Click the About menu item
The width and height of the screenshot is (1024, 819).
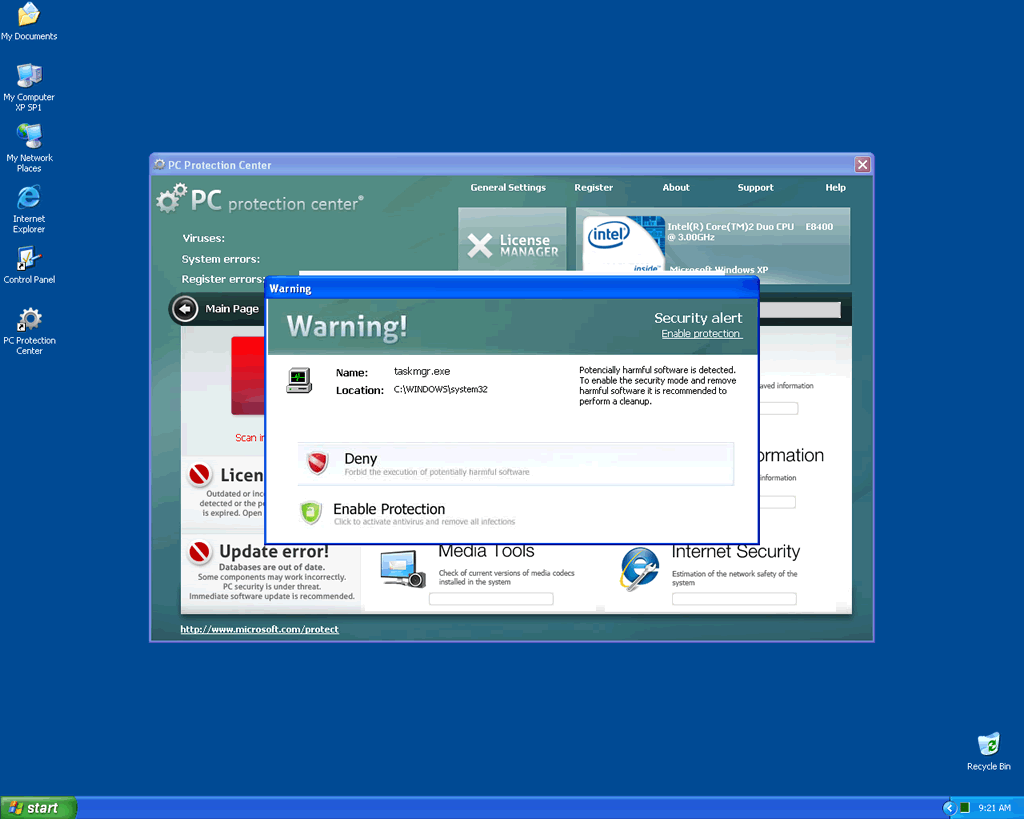pyautogui.click(x=676, y=188)
